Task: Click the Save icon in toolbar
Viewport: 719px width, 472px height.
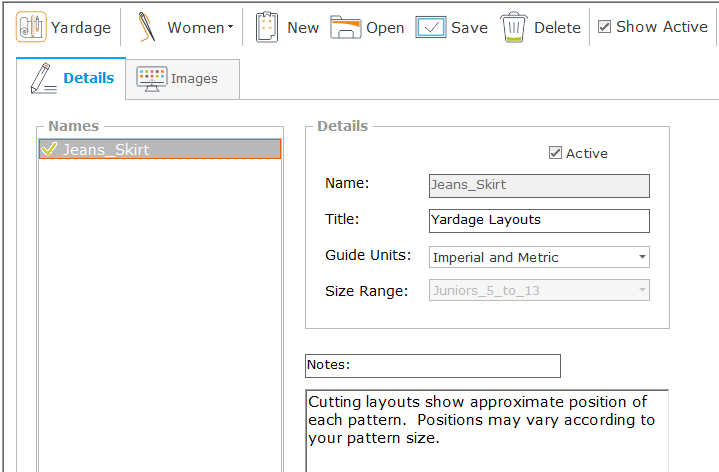Action: (x=430, y=27)
